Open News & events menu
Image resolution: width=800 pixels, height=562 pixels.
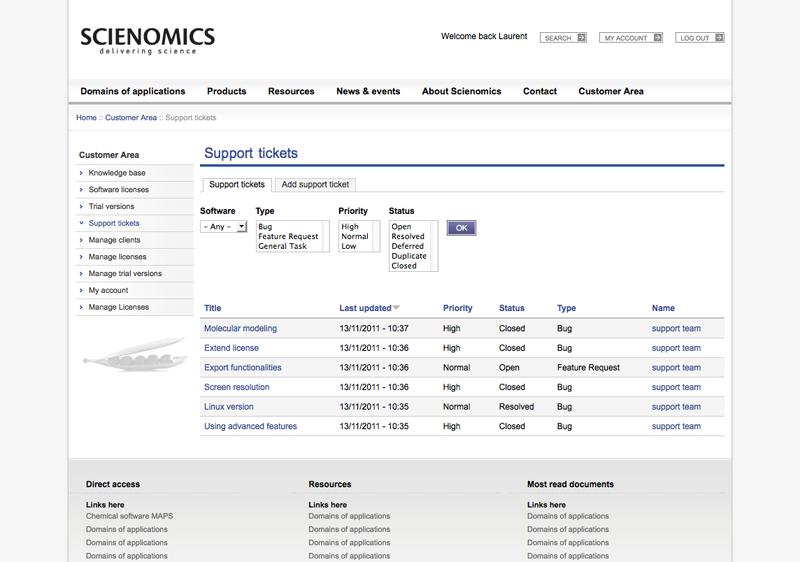pos(368,91)
